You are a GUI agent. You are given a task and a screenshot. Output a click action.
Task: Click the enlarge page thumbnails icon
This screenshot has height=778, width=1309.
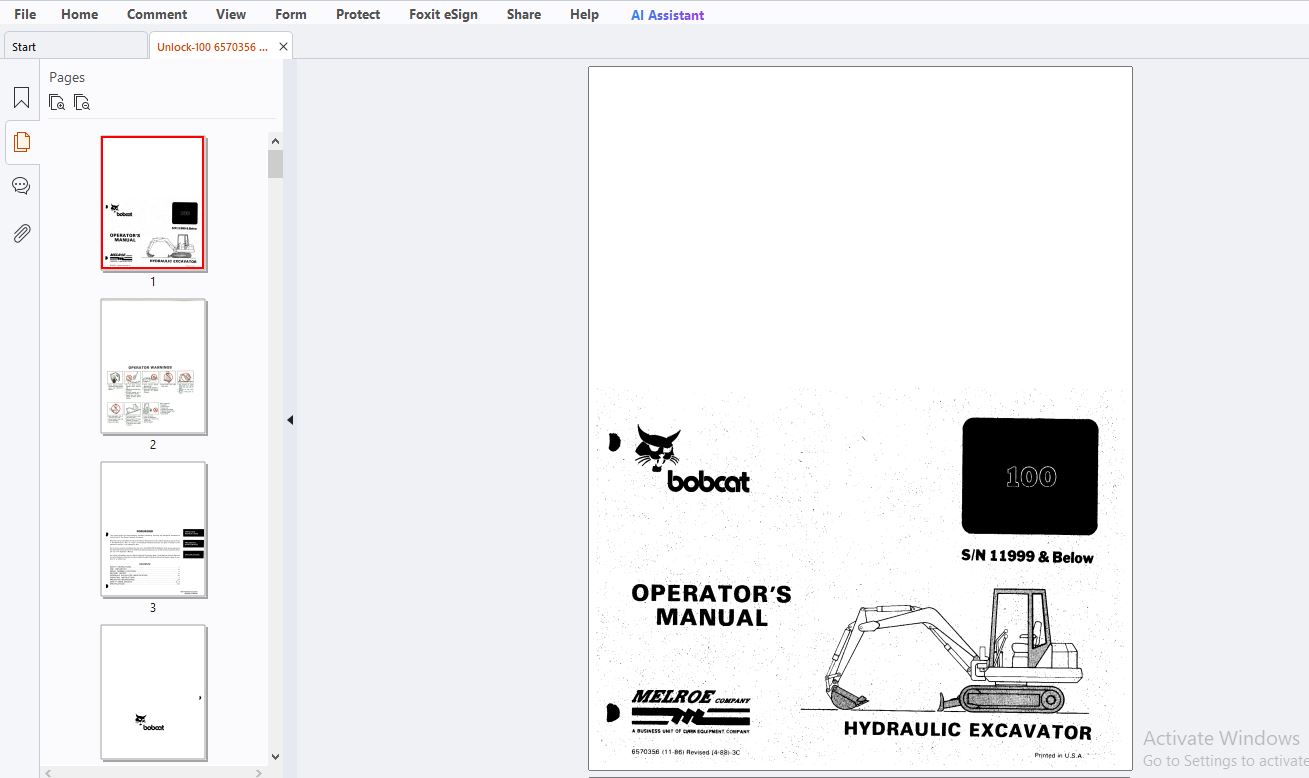pos(57,102)
